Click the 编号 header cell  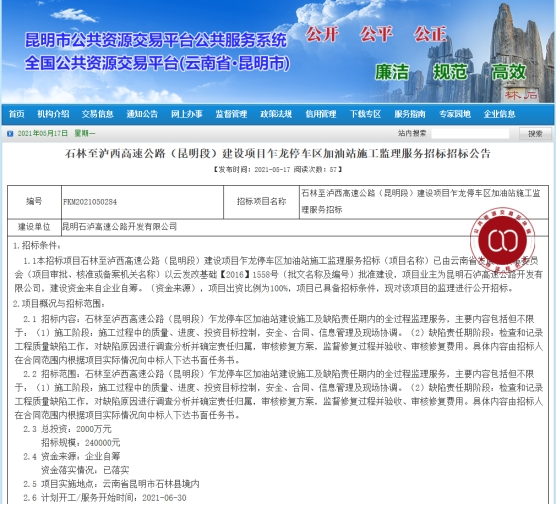click(34, 201)
